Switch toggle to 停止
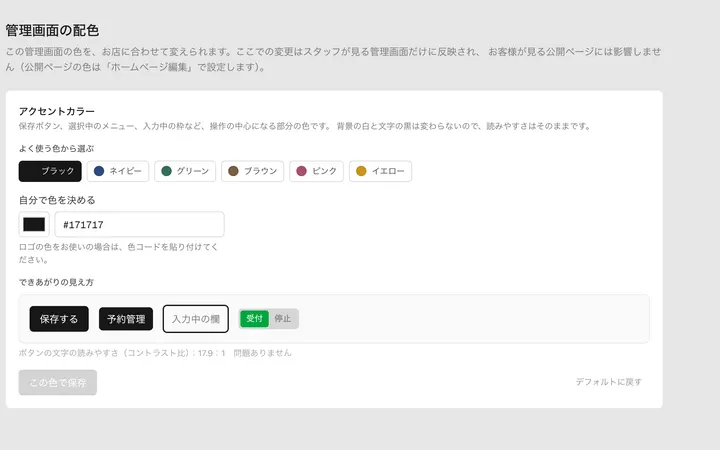This screenshot has width=720, height=450. tap(283, 319)
